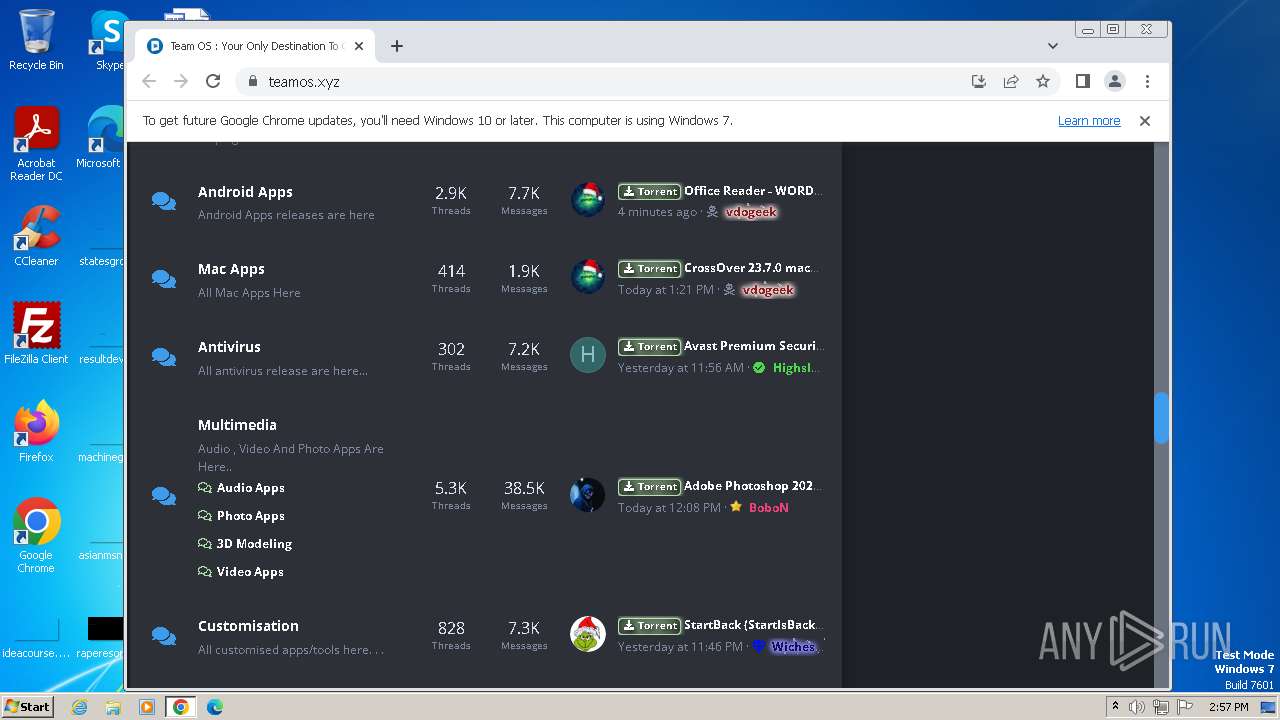Click the volume icon in system tray
Viewport: 1280px width, 720px height.
tap(1137, 707)
